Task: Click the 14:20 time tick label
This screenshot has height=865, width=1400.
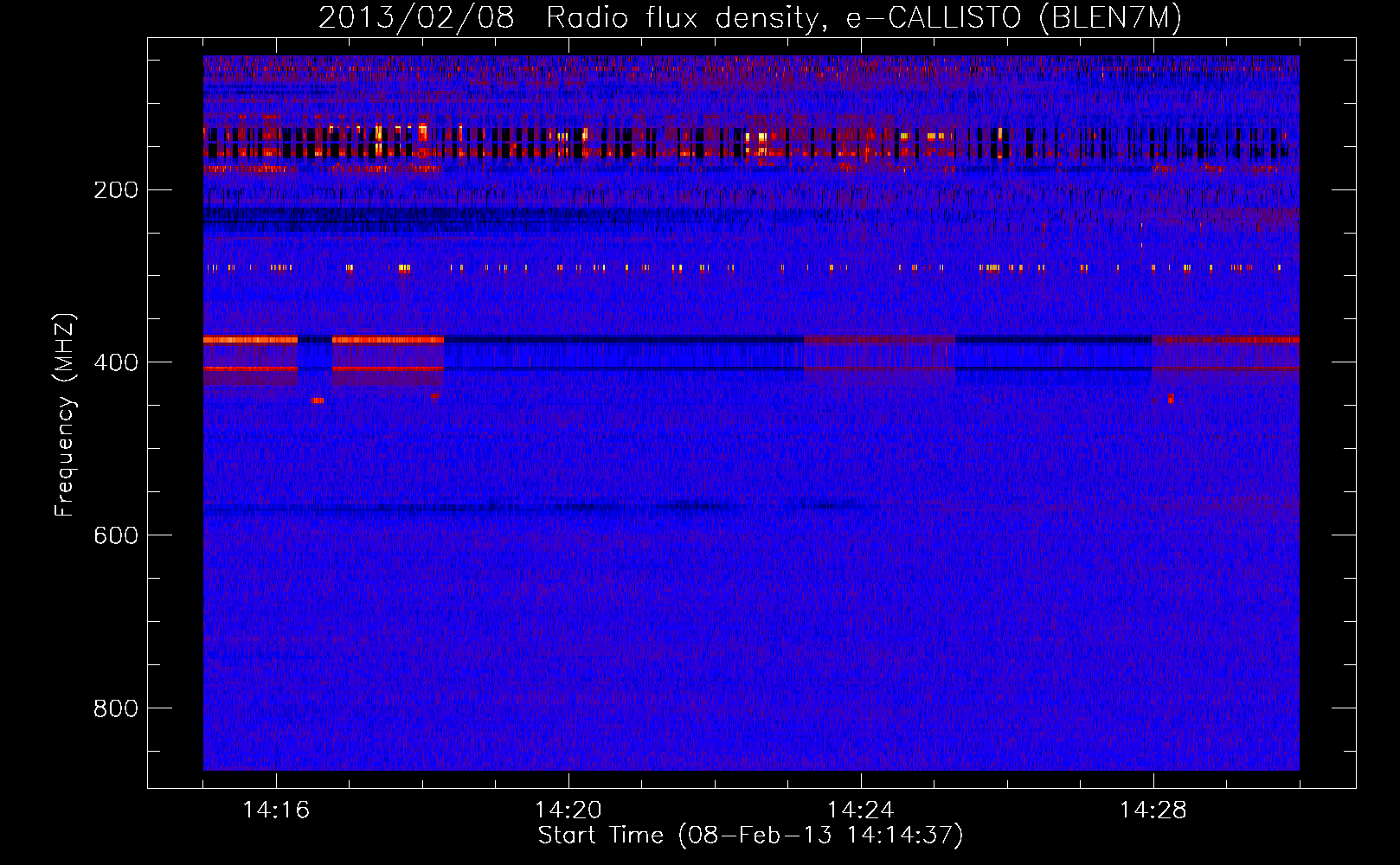Action: (x=568, y=811)
